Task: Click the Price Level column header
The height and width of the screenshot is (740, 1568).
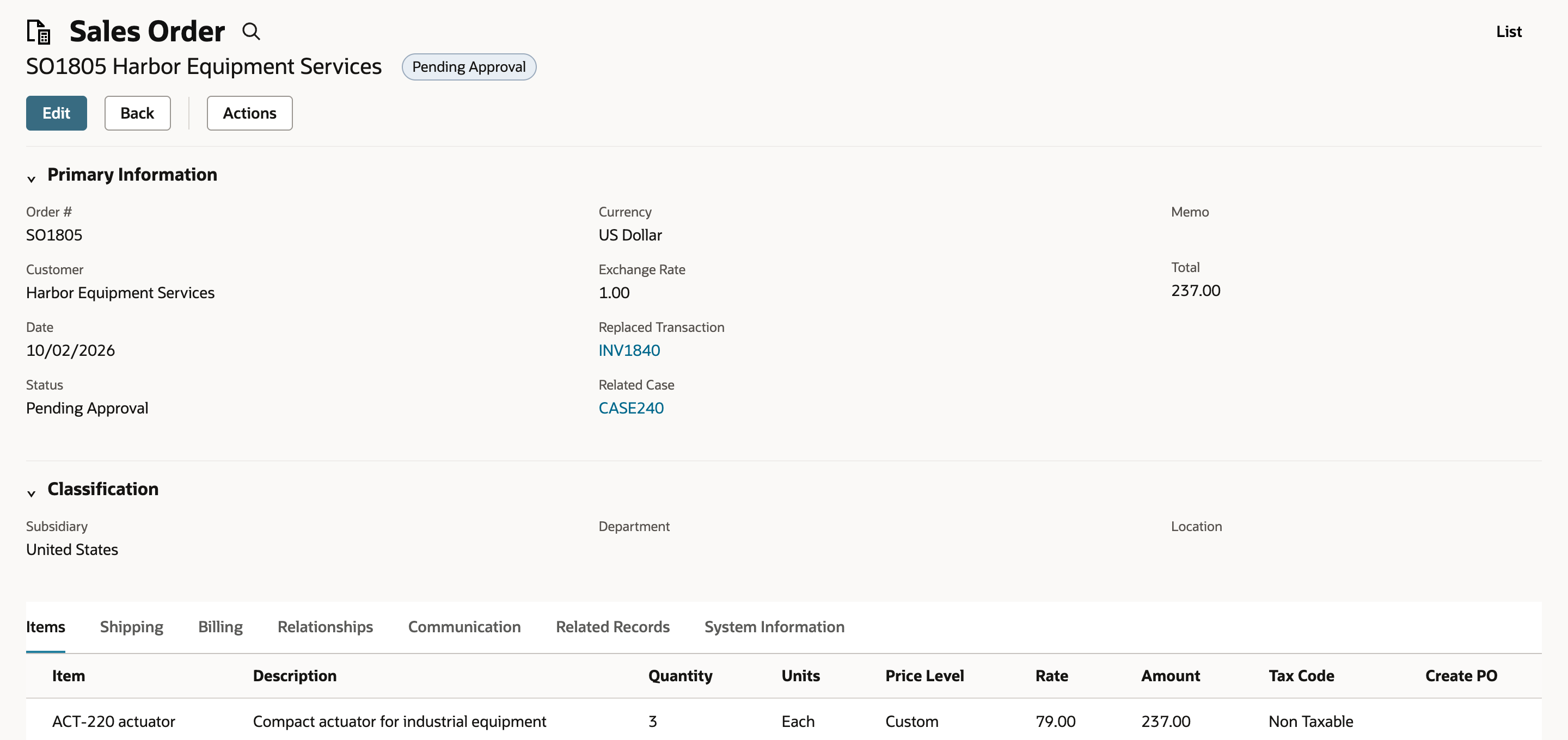Action: click(x=924, y=676)
